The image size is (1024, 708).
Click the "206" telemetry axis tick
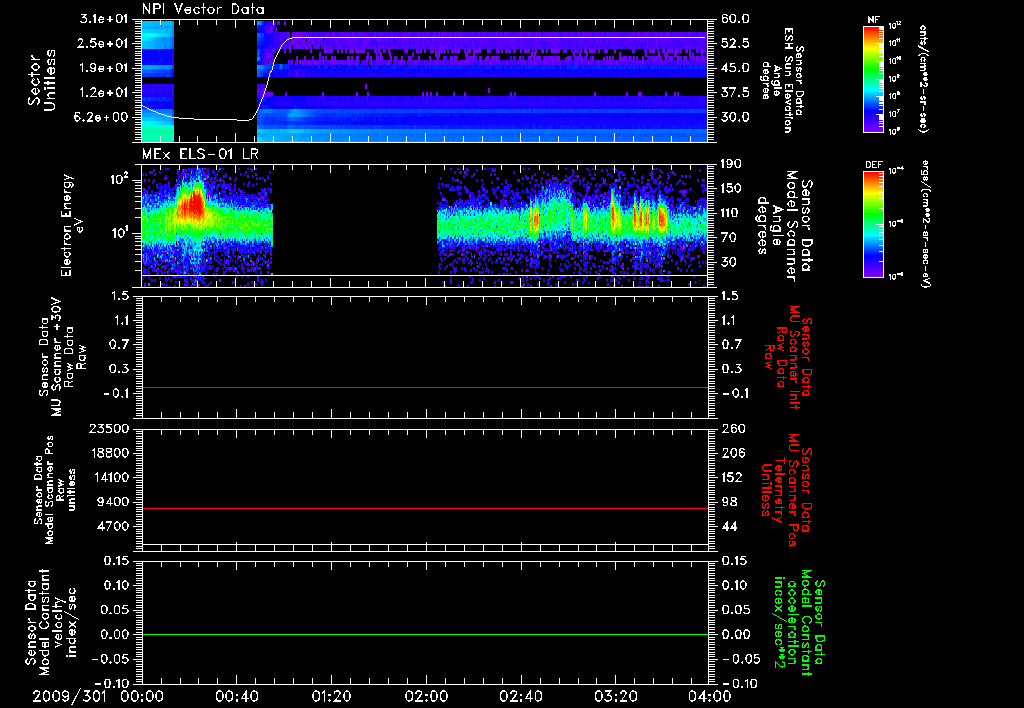731,453
